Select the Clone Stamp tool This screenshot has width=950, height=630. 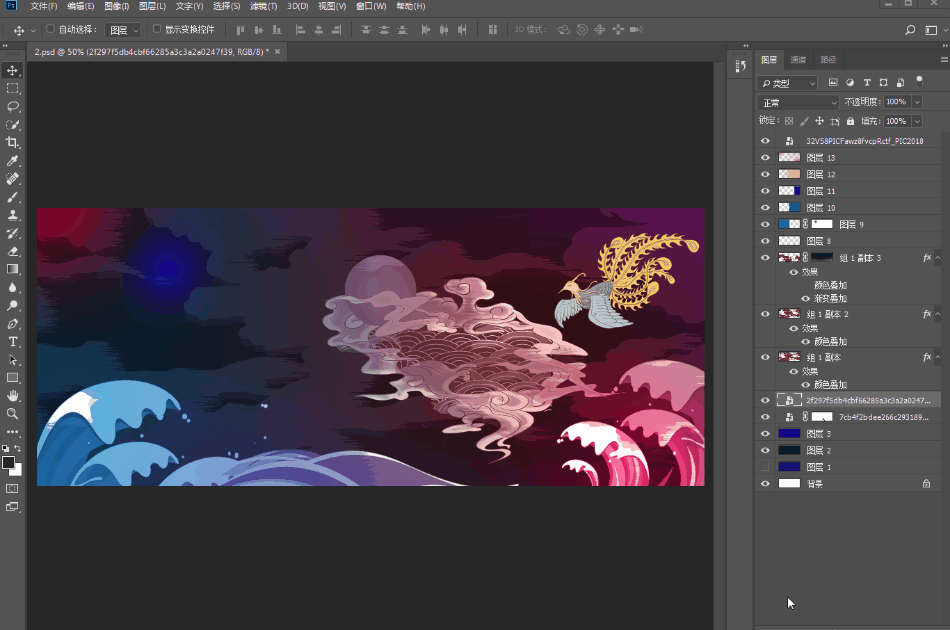click(x=12, y=215)
